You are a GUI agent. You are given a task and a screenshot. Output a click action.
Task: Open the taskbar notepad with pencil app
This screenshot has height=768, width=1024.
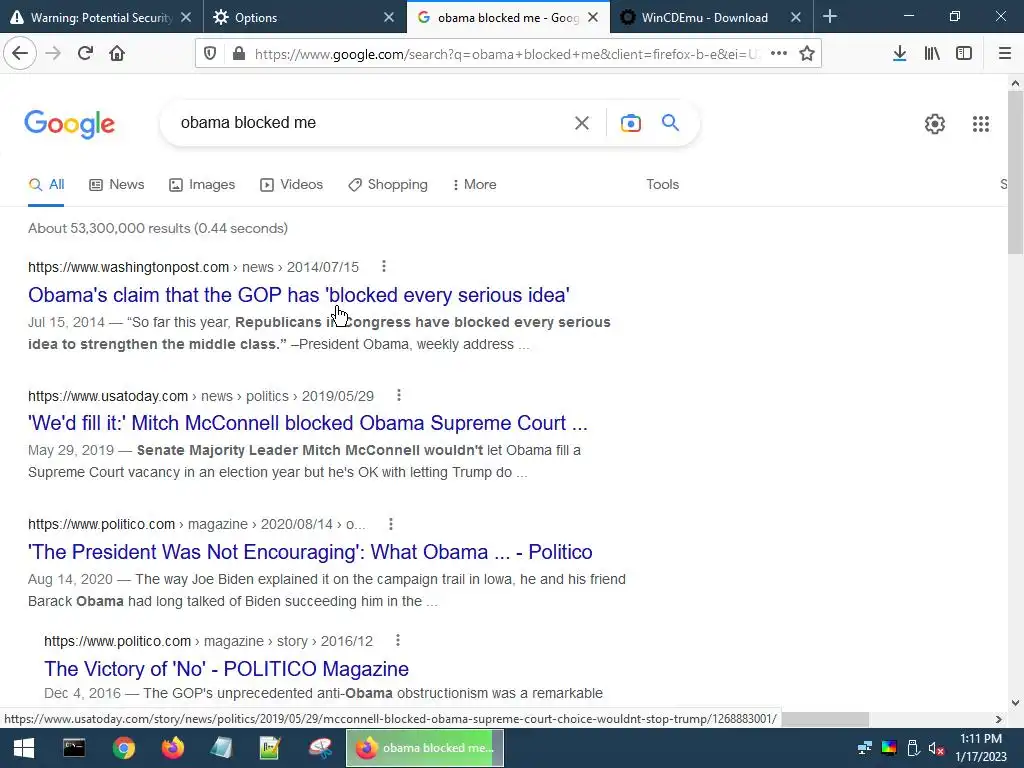click(270, 748)
